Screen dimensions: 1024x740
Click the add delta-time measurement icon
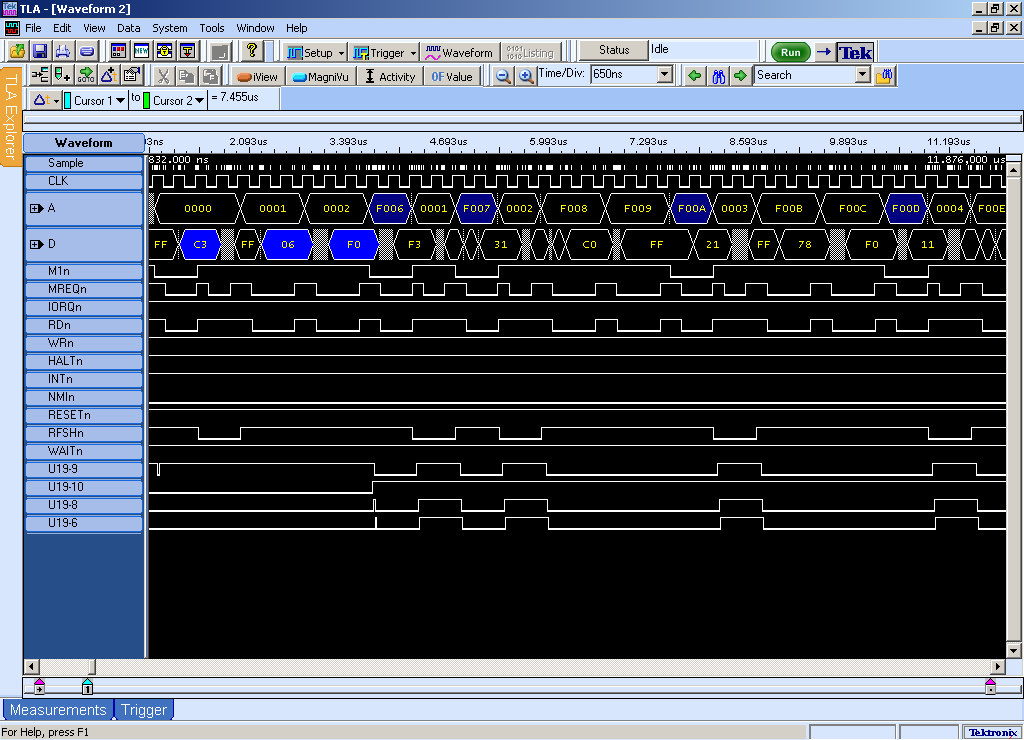[x=108, y=76]
